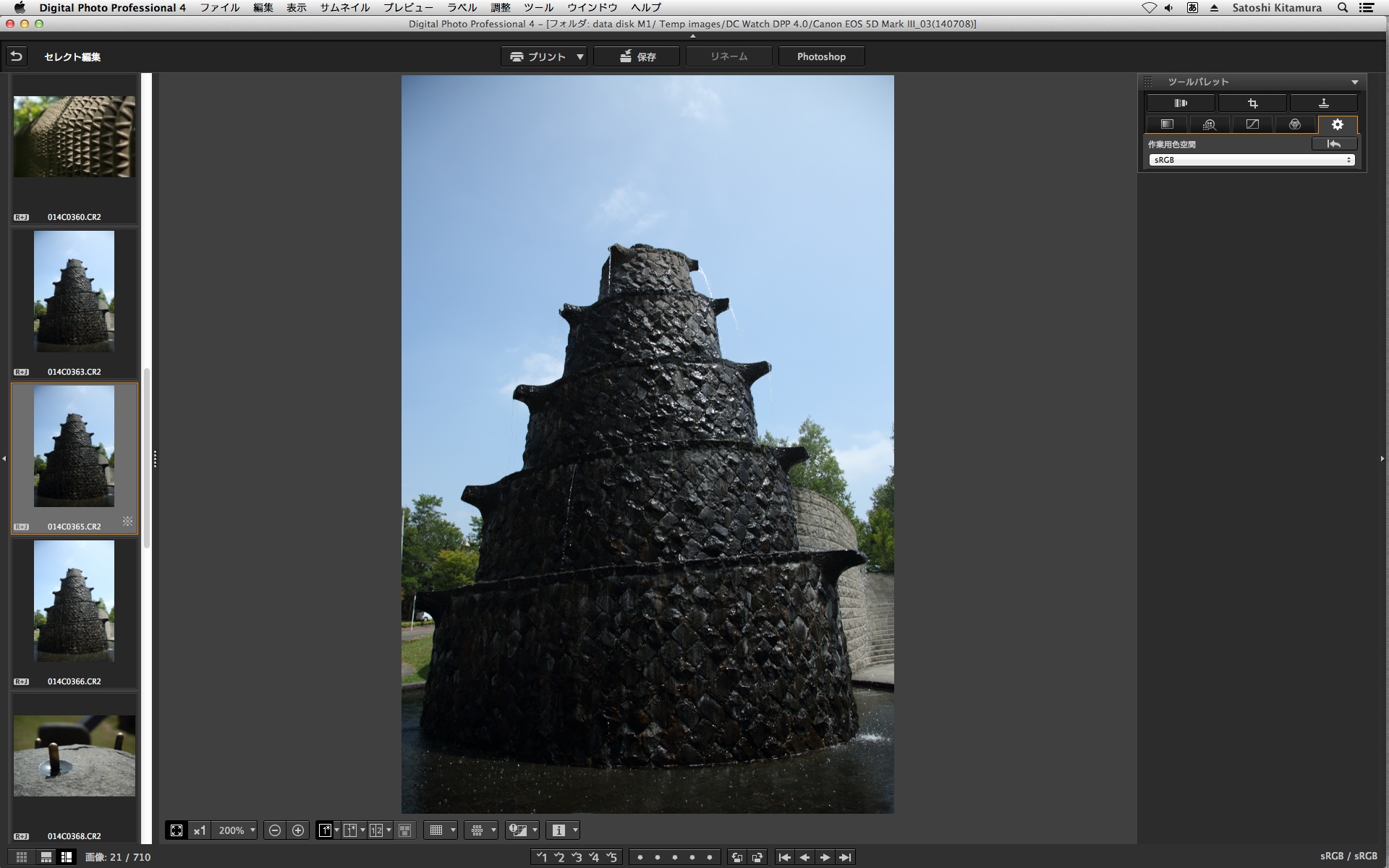Toggle fit-to-window preview mode

point(177,830)
